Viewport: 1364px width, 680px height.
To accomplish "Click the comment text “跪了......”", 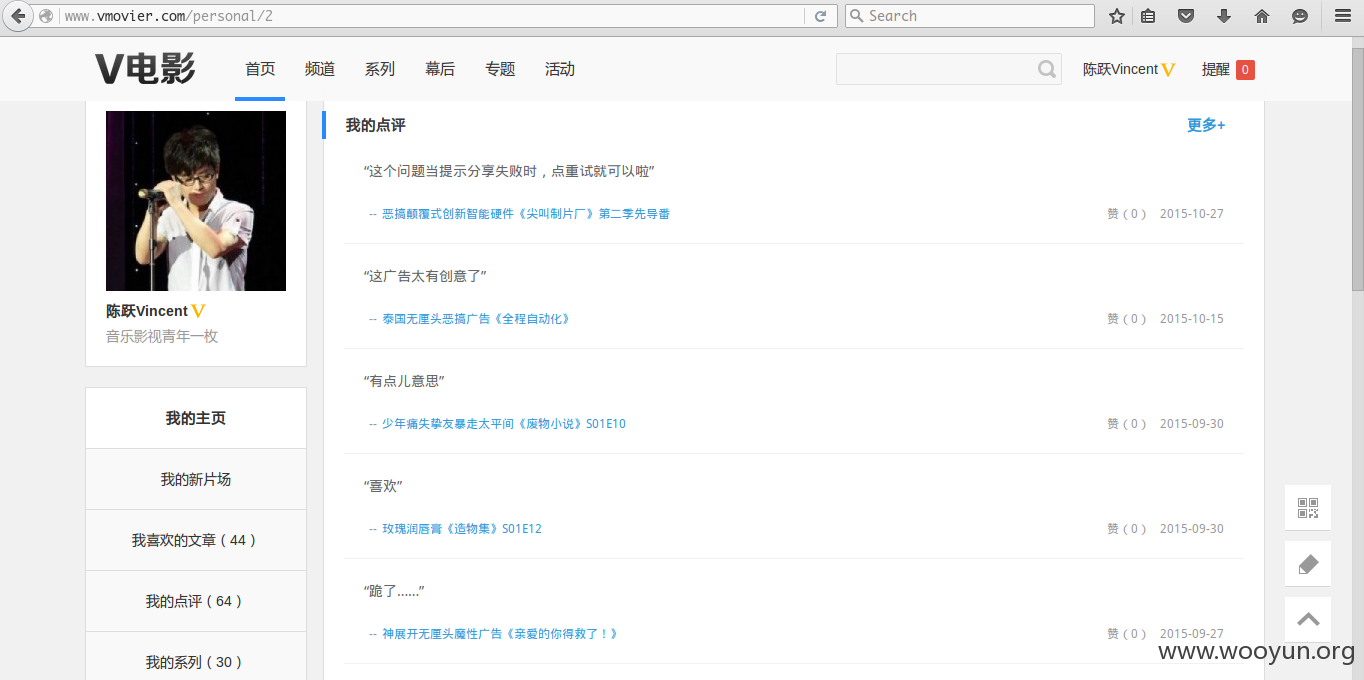I will pos(394,591).
